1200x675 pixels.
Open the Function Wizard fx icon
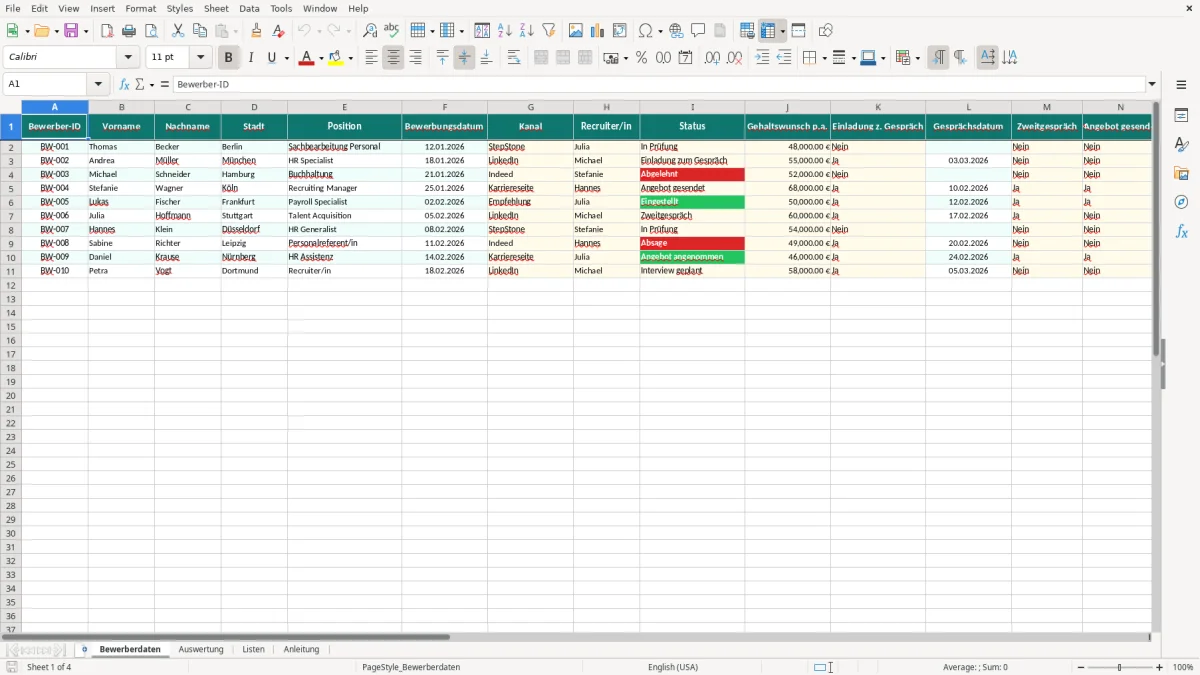(x=125, y=84)
